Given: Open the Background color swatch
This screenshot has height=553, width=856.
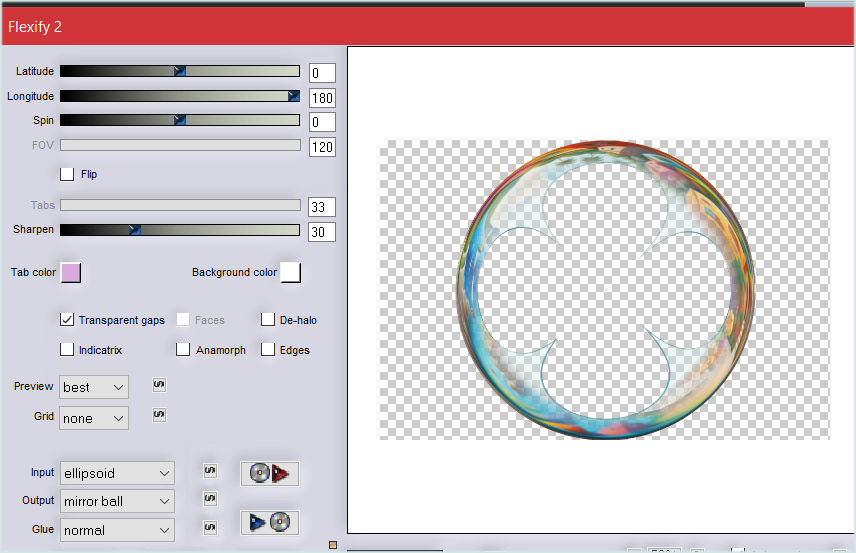Looking at the screenshot, I should coord(290,272).
